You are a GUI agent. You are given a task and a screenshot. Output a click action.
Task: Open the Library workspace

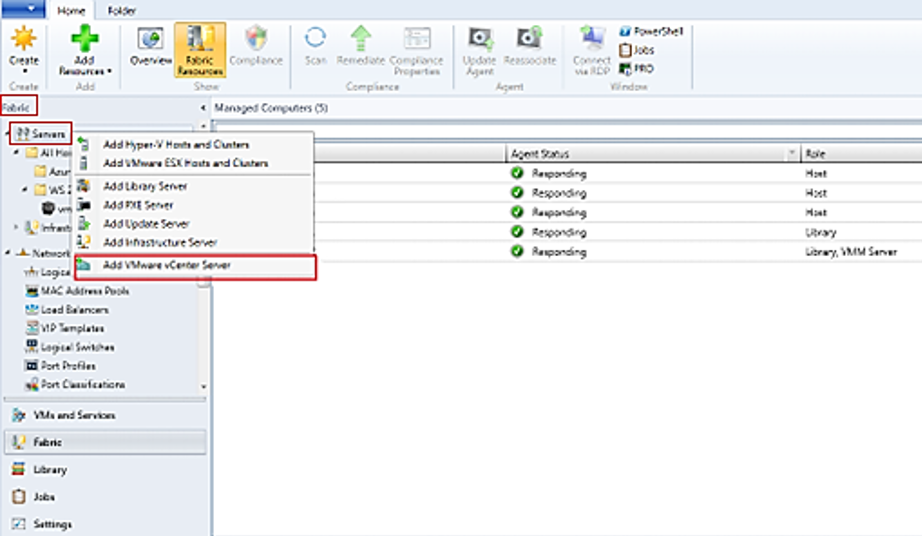click(x=50, y=469)
